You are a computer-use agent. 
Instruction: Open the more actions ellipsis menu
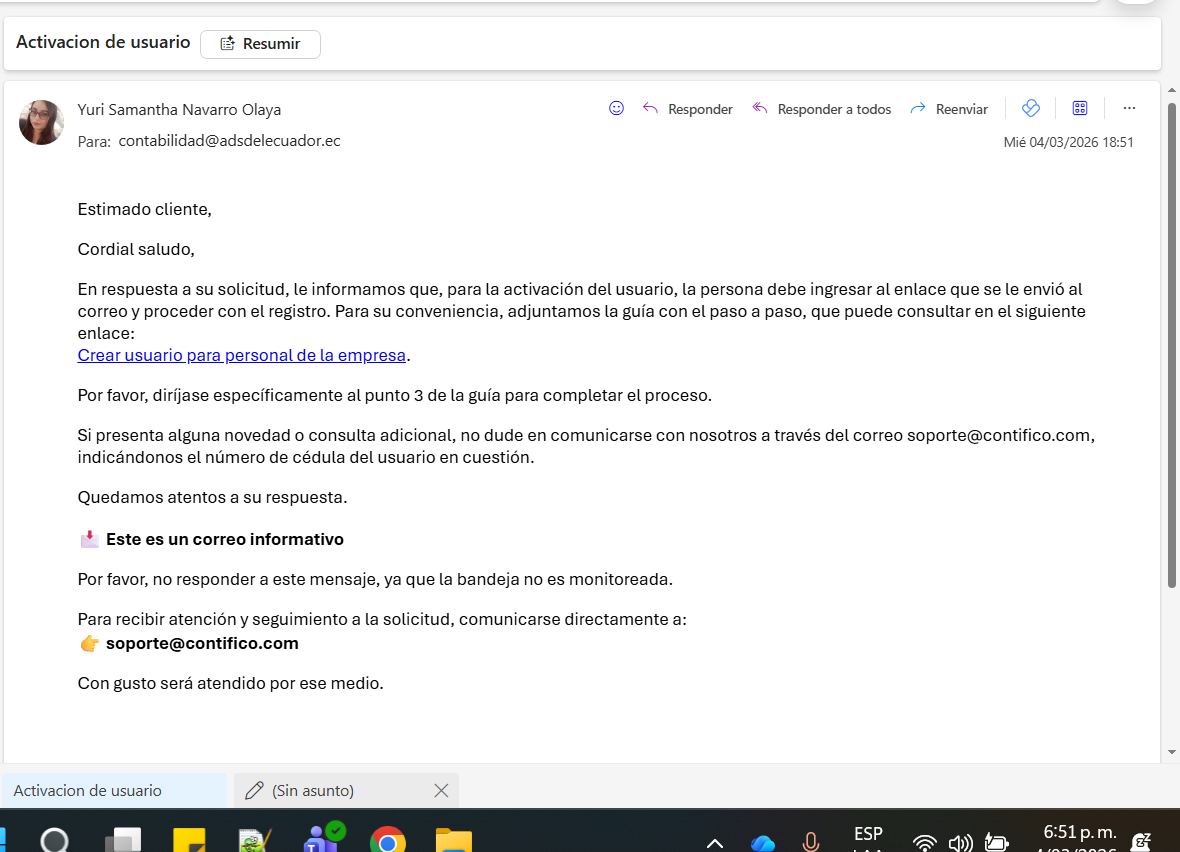coord(1129,108)
